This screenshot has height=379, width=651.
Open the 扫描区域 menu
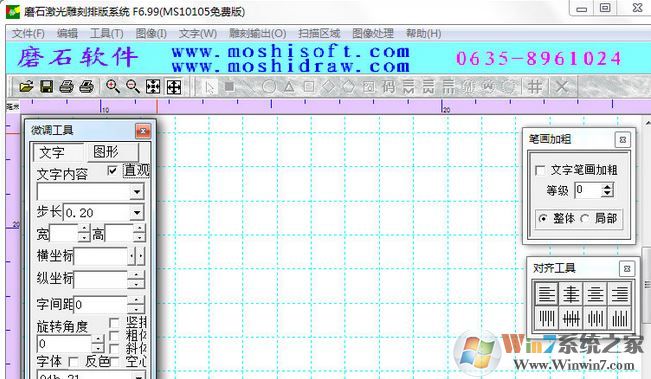point(319,33)
